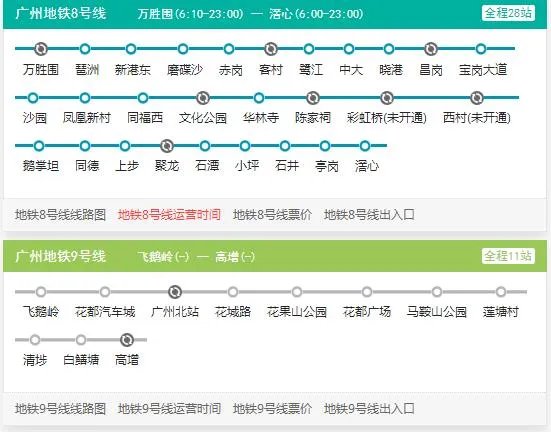The width and height of the screenshot is (551, 432).
Task: Select the 石井 station circle
Action: coord(285,146)
